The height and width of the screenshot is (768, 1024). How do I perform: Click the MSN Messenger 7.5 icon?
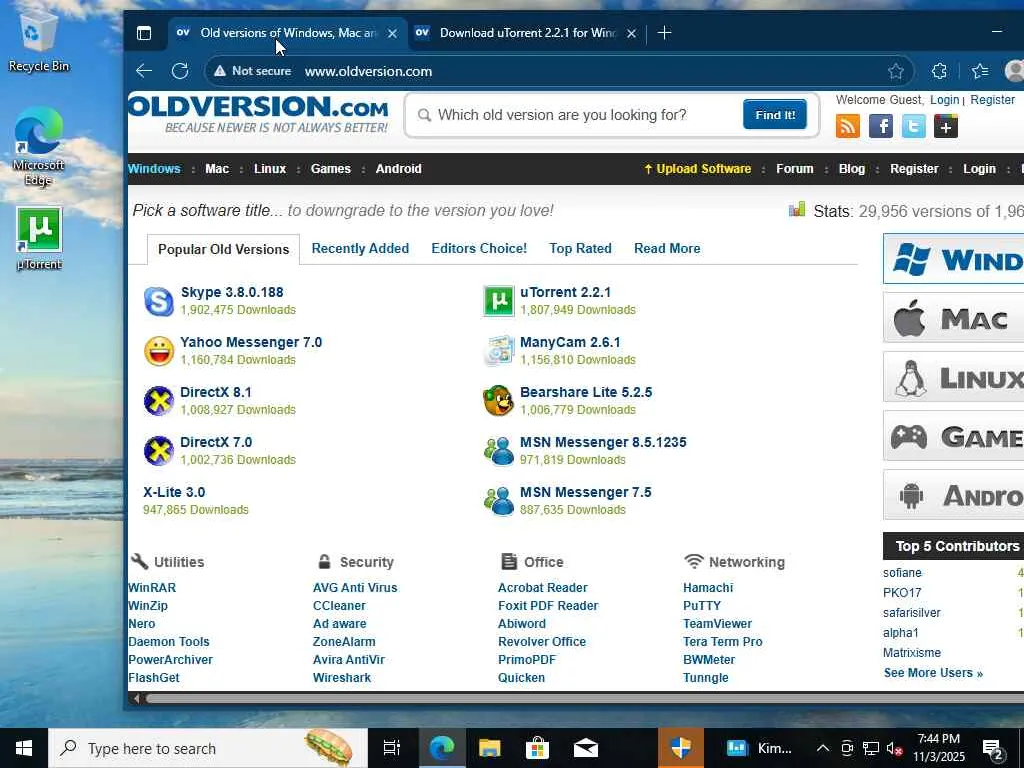[x=498, y=501]
